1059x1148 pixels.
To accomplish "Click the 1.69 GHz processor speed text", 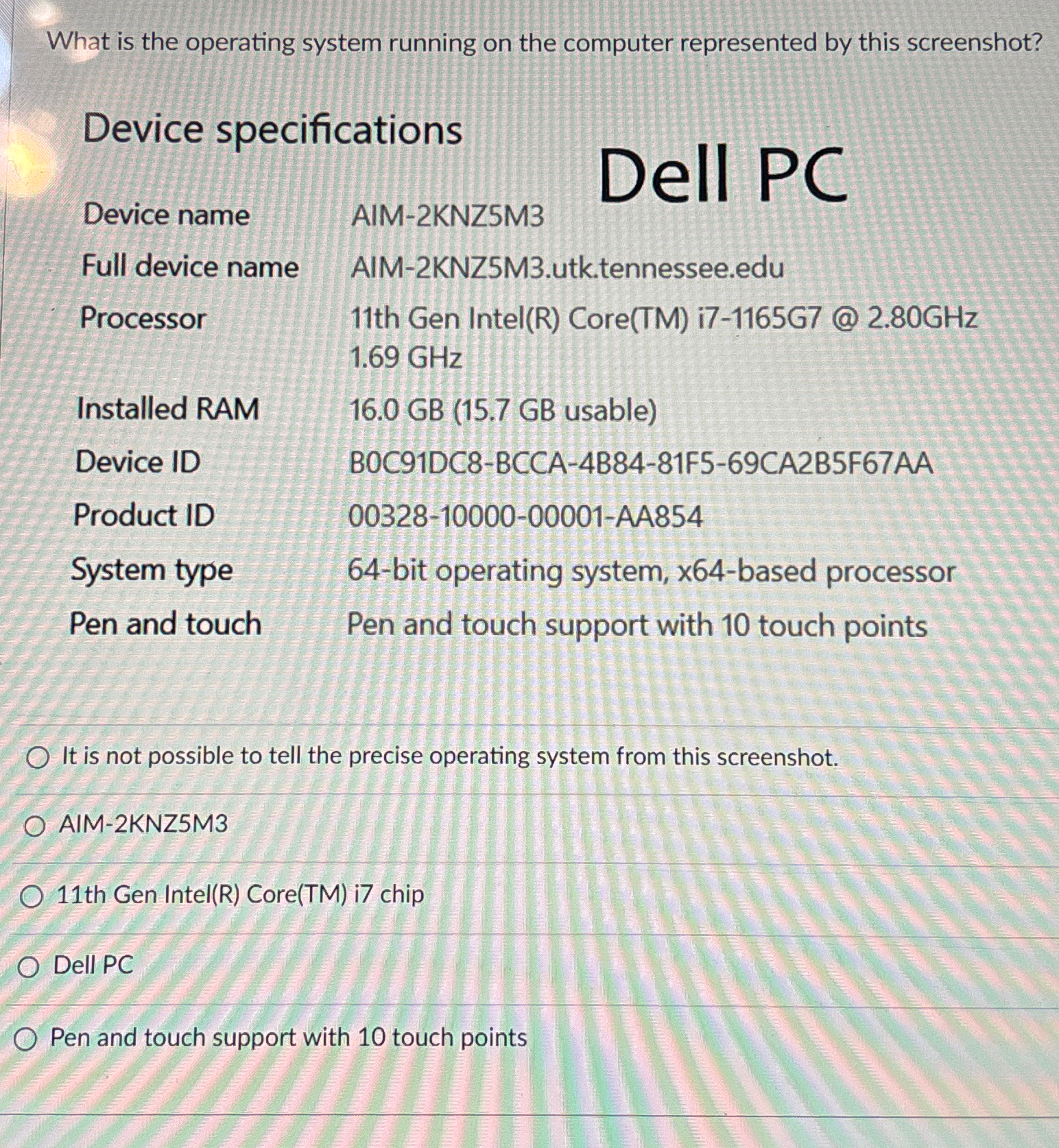I will click(405, 357).
